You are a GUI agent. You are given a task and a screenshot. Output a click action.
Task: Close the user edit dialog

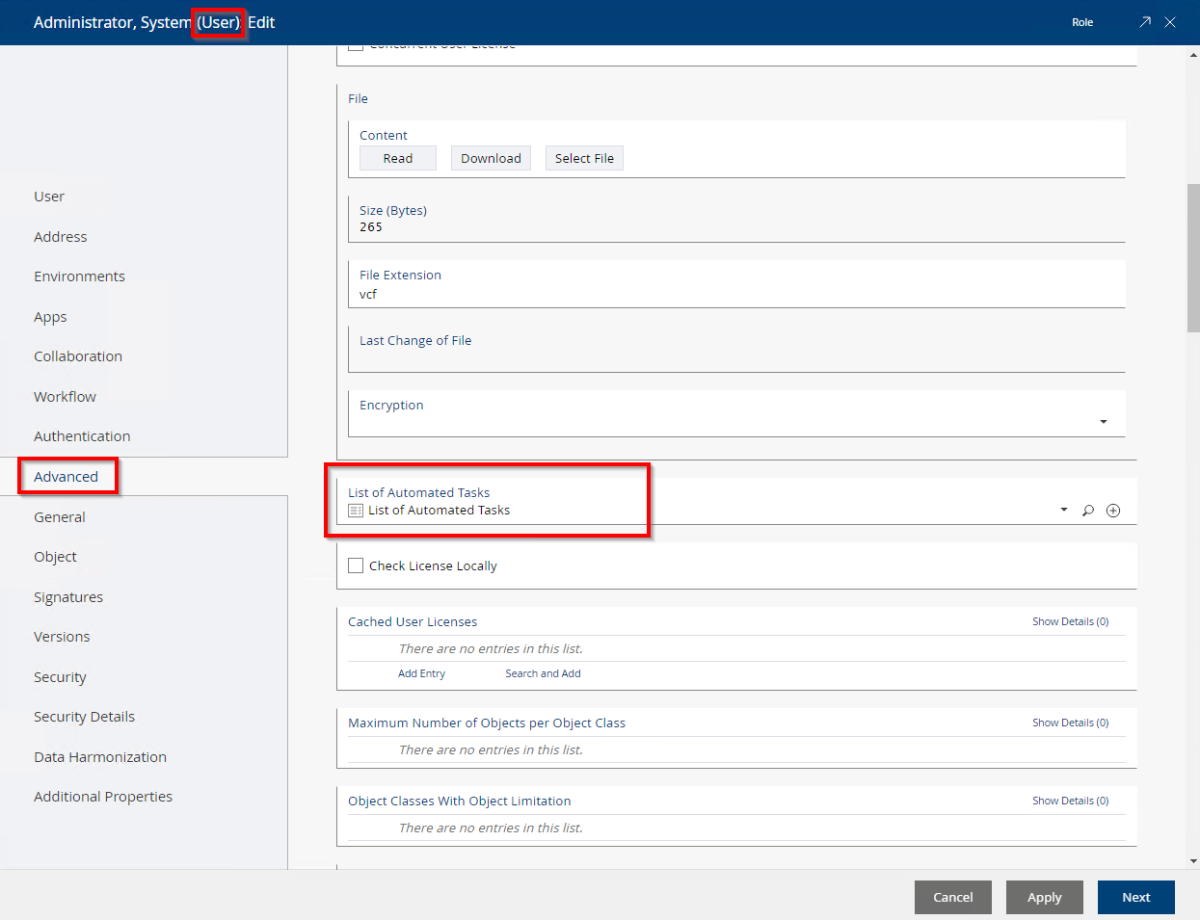(1170, 22)
